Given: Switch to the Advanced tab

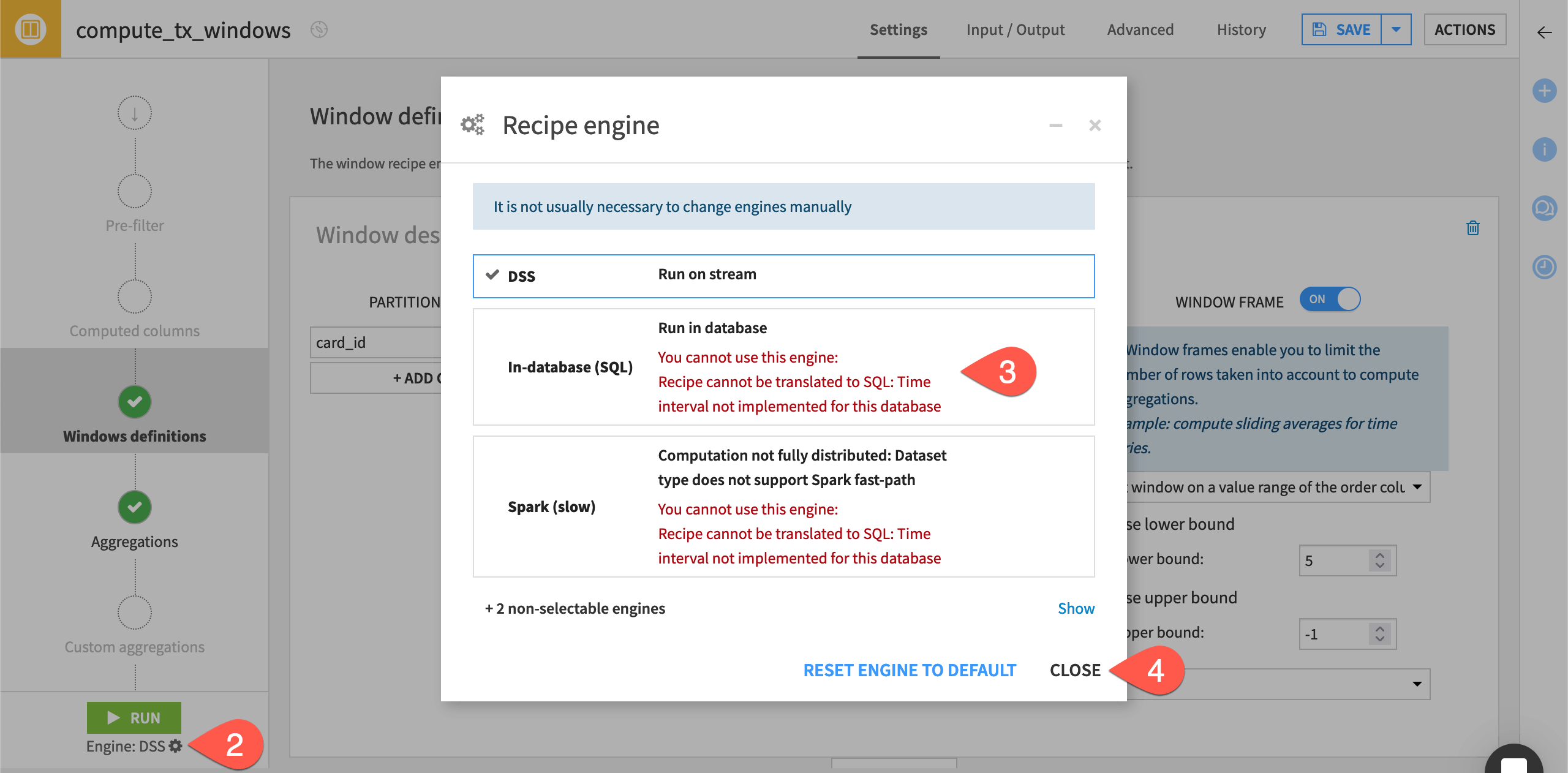Looking at the screenshot, I should [1140, 29].
